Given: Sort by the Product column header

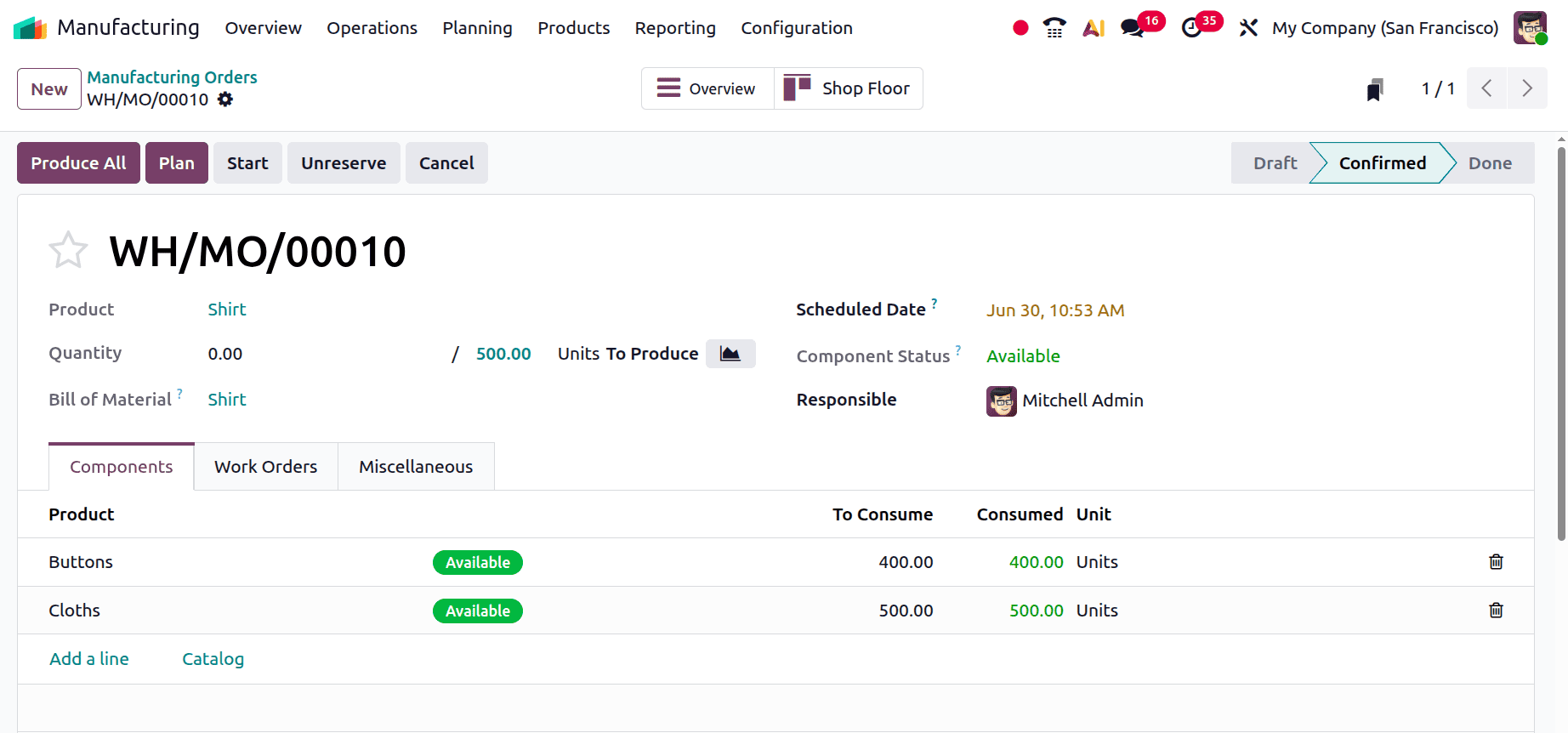Looking at the screenshot, I should pos(82,514).
